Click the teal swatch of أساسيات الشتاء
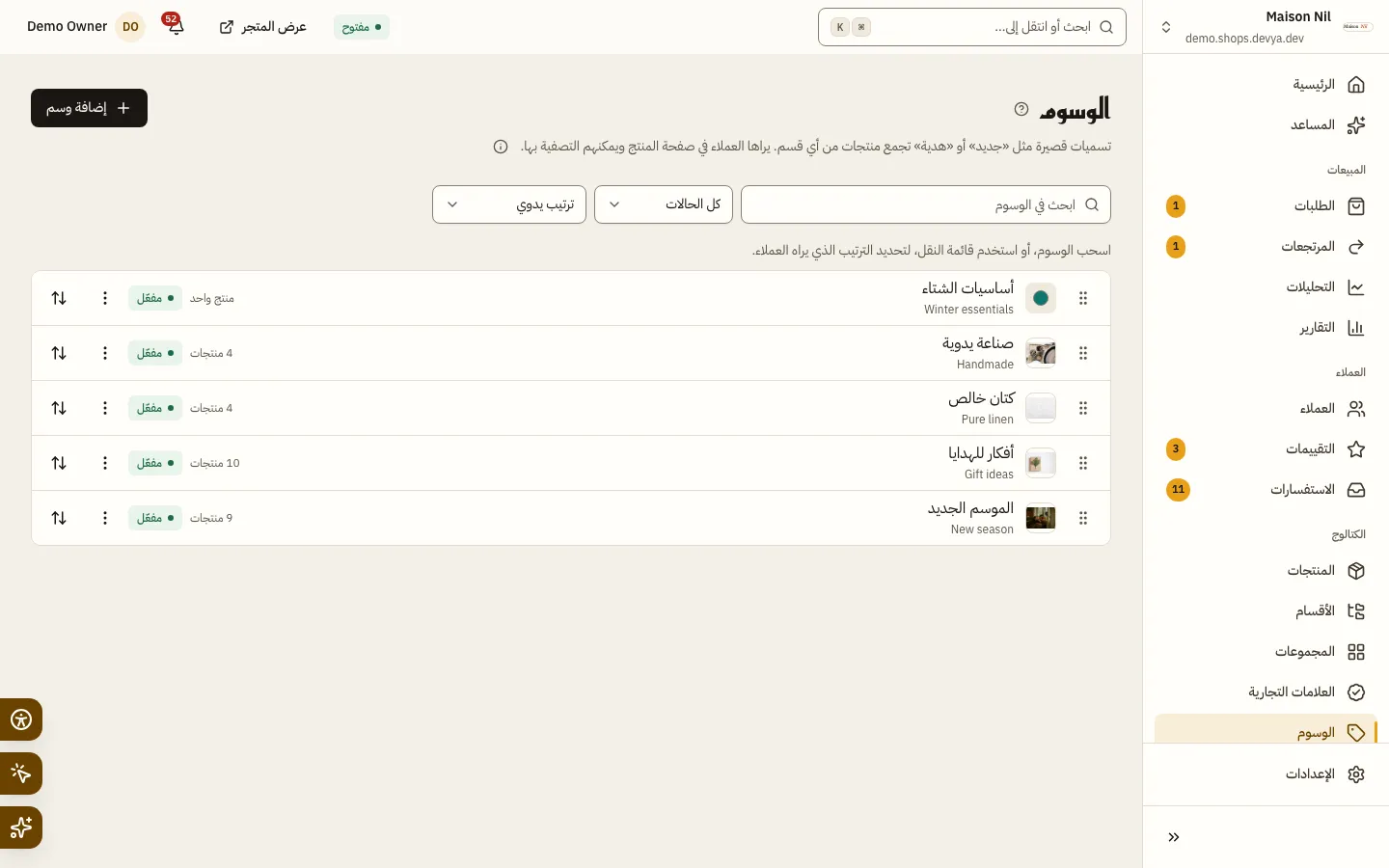The width and height of the screenshot is (1389, 868). pos(1041,298)
